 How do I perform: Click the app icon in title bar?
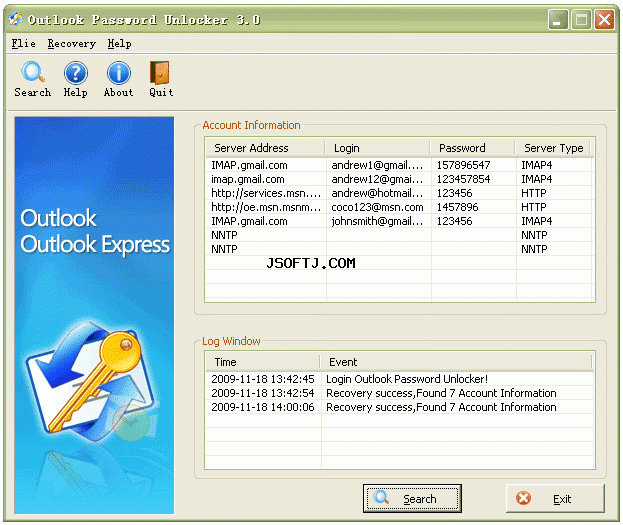[x=15, y=19]
